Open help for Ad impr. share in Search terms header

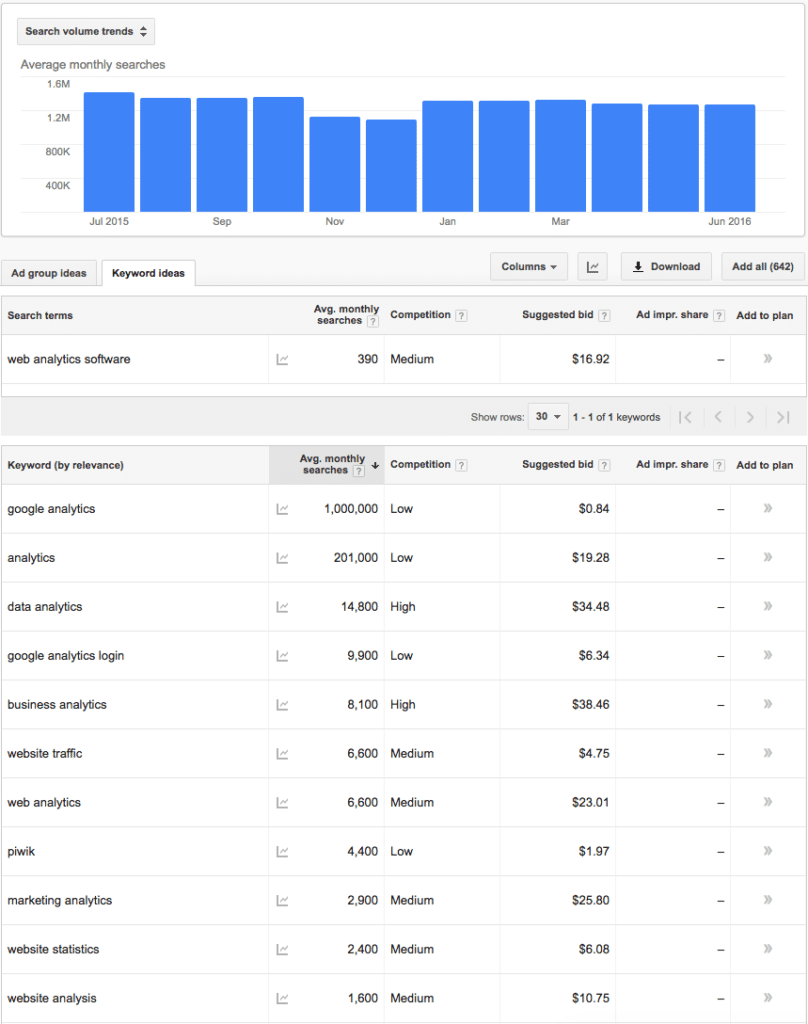pos(719,315)
